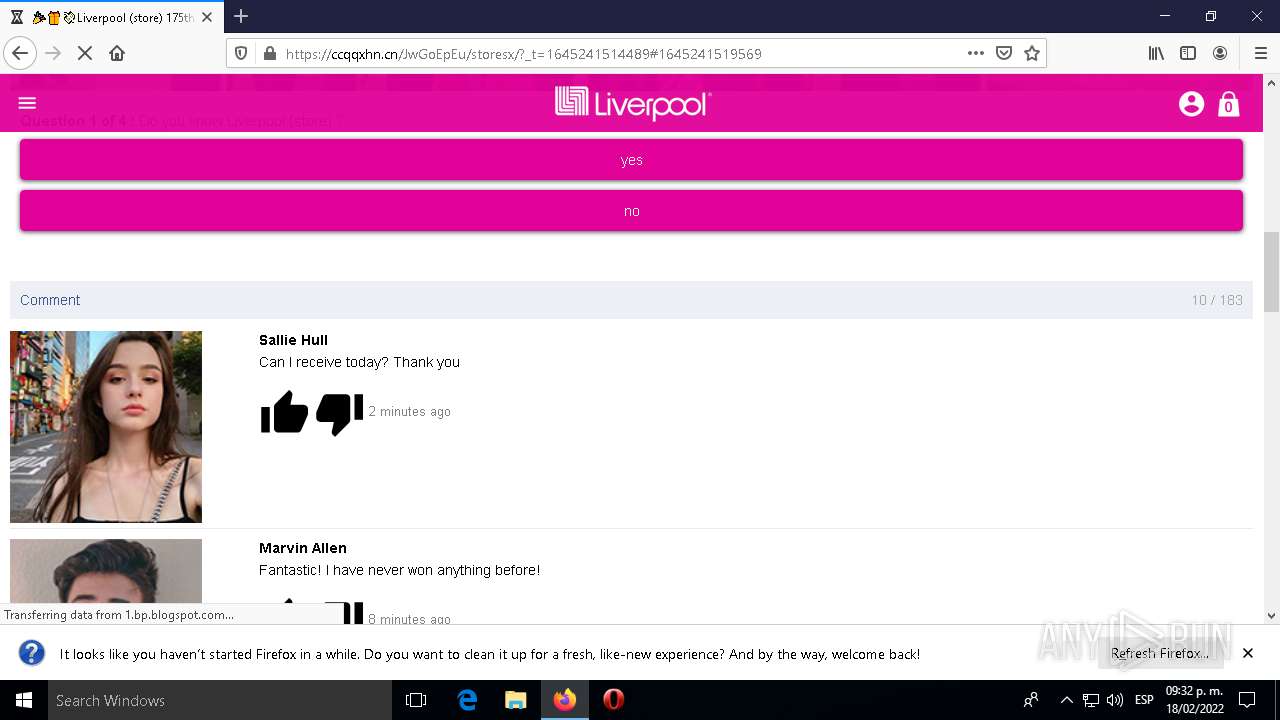Viewport: 1280px width, 720px height.
Task: Save page to Pocket
Action: [1004, 53]
